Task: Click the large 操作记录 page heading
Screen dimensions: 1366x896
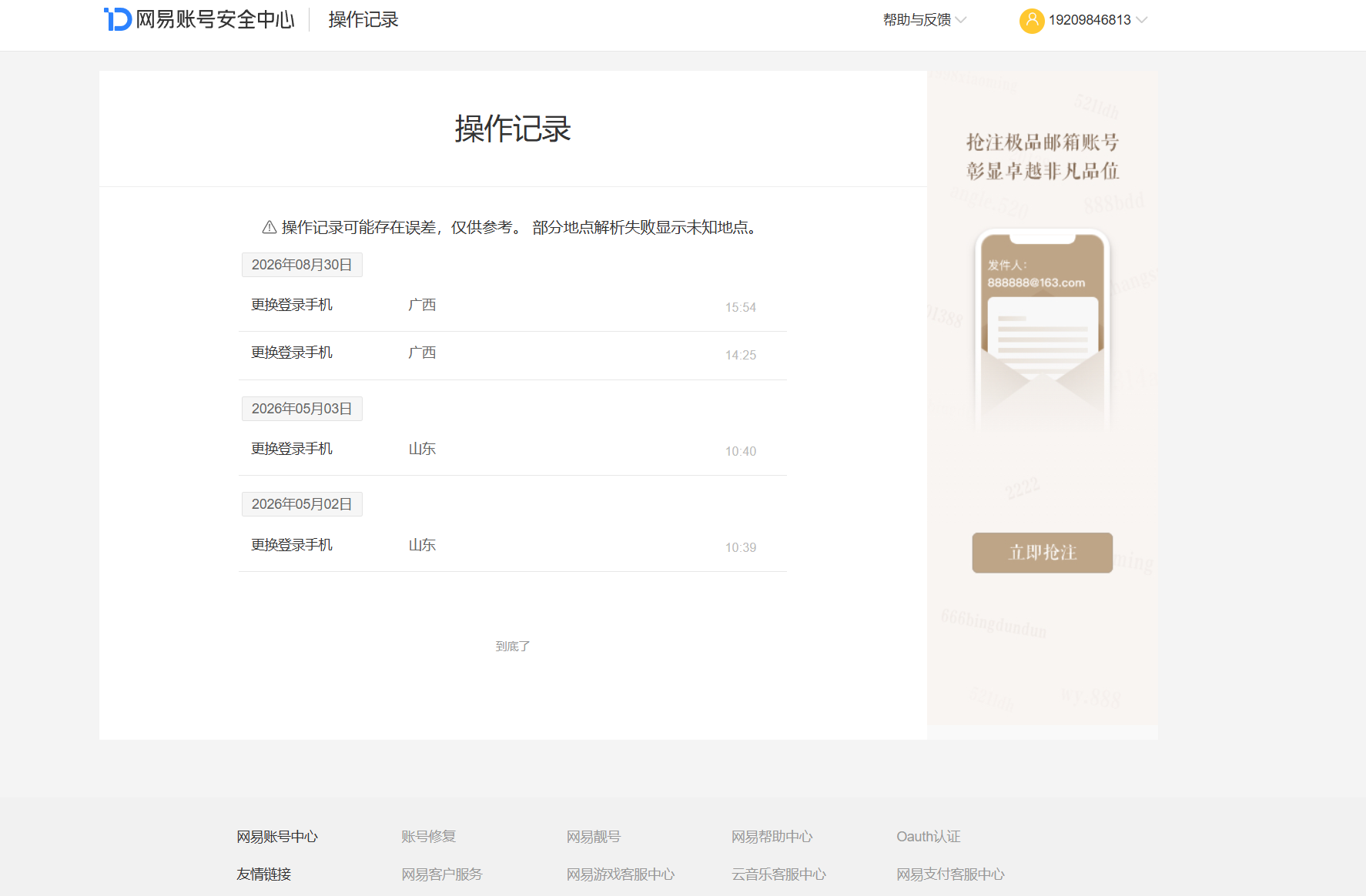Action: (513, 129)
